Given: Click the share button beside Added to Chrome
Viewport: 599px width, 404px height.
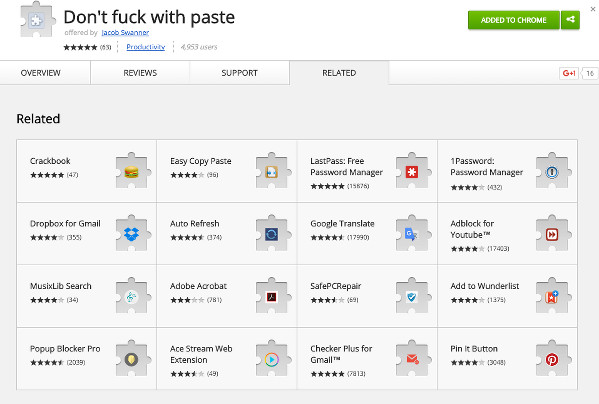Looking at the screenshot, I should 570,20.
